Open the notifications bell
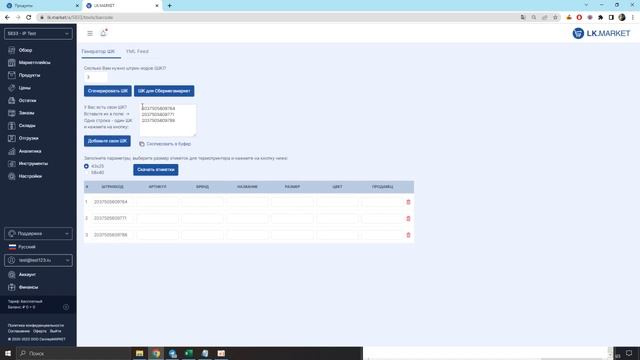This screenshot has height=360, width=640. coord(103,33)
